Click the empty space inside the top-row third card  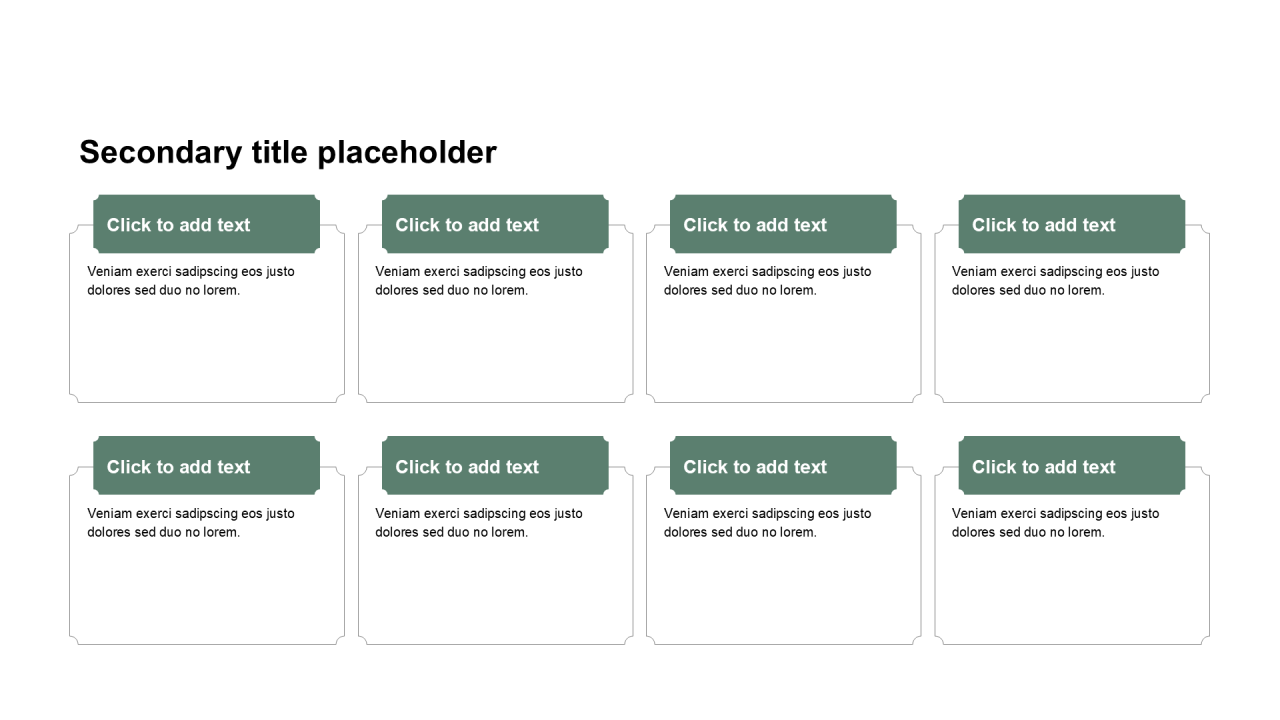[783, 352]
